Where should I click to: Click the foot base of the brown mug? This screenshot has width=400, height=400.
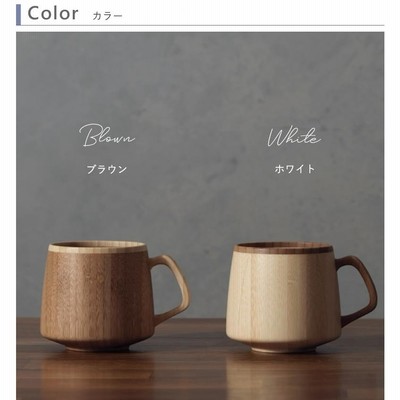click(97, 347)
